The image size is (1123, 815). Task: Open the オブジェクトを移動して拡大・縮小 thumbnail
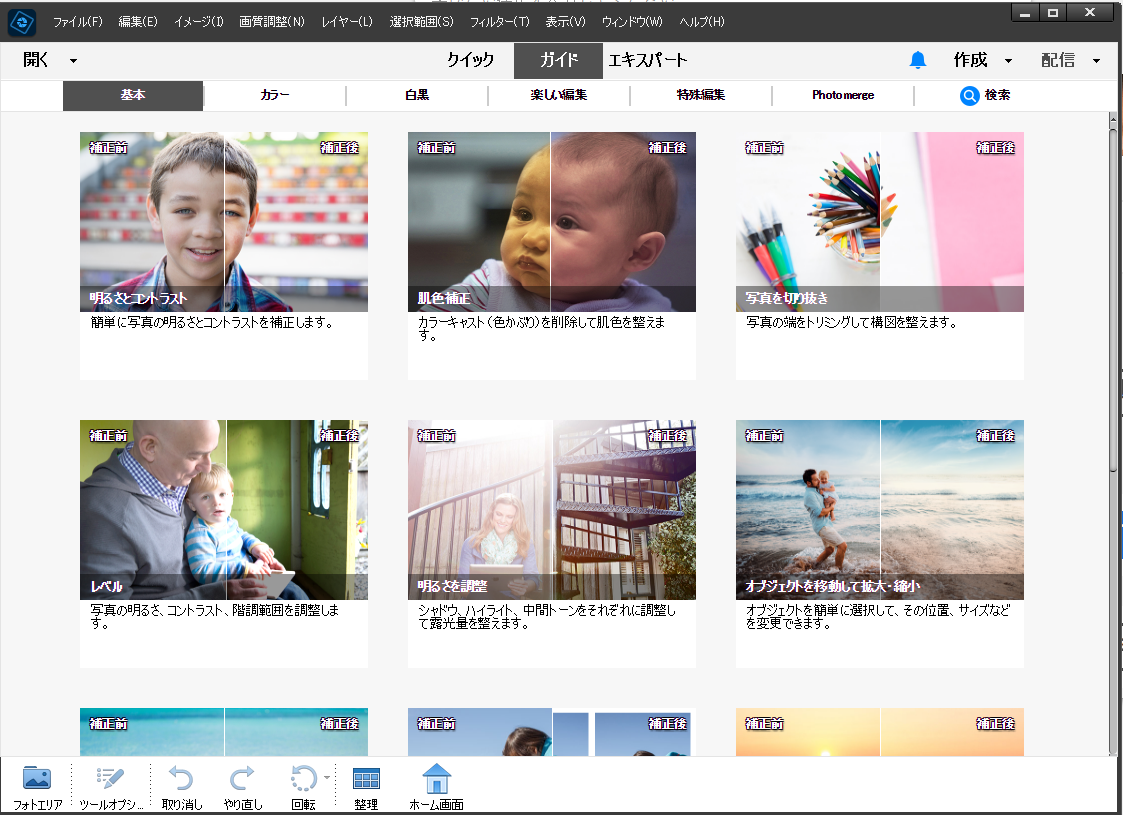pyautogui.click(x=879, y=510)
